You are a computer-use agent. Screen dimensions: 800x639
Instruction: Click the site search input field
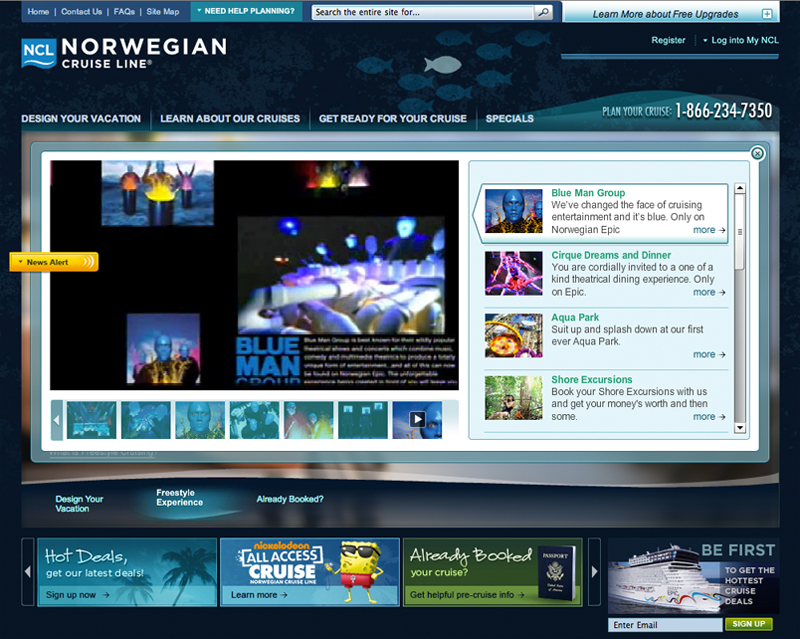423,12
